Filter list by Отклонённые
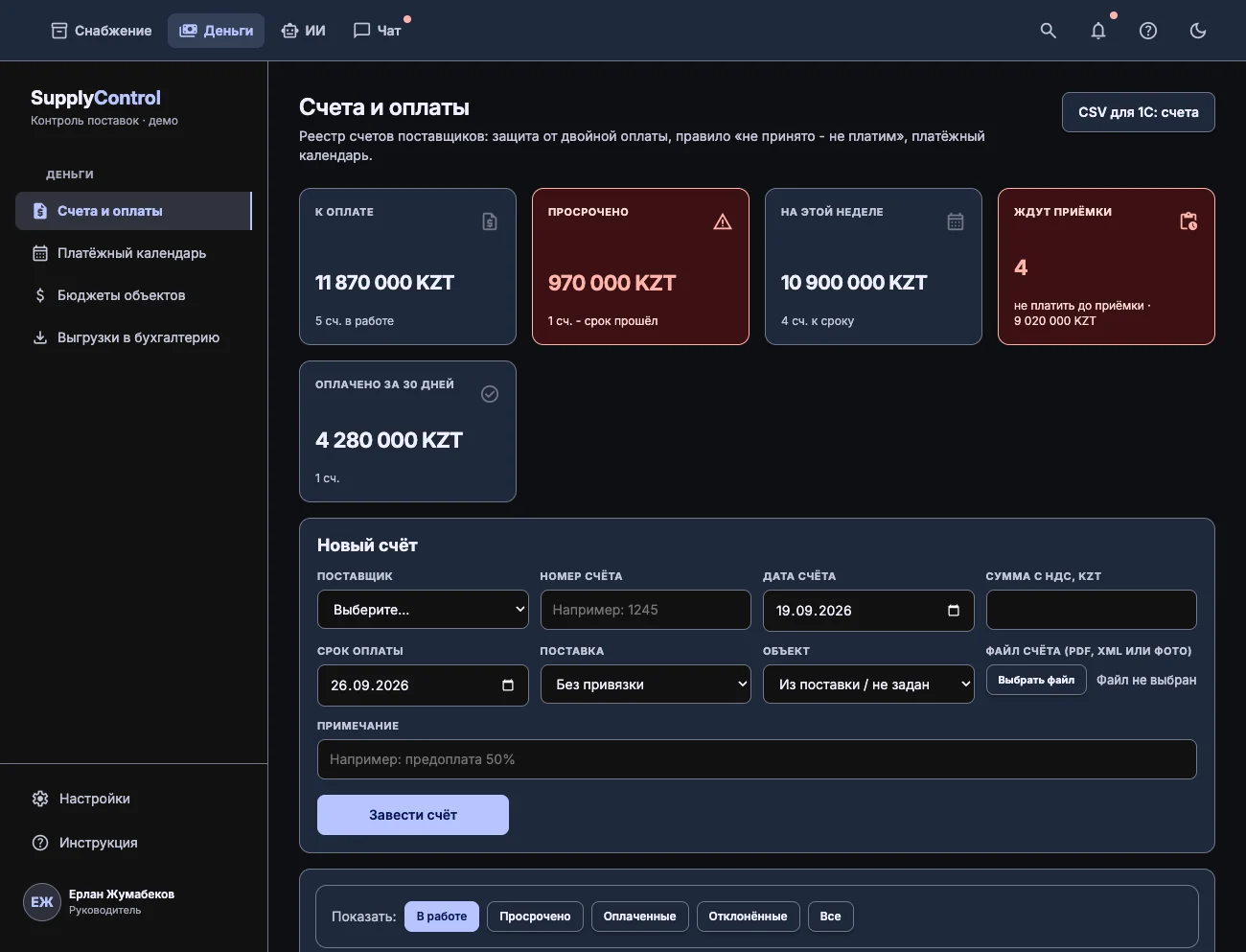 (748, 917)
